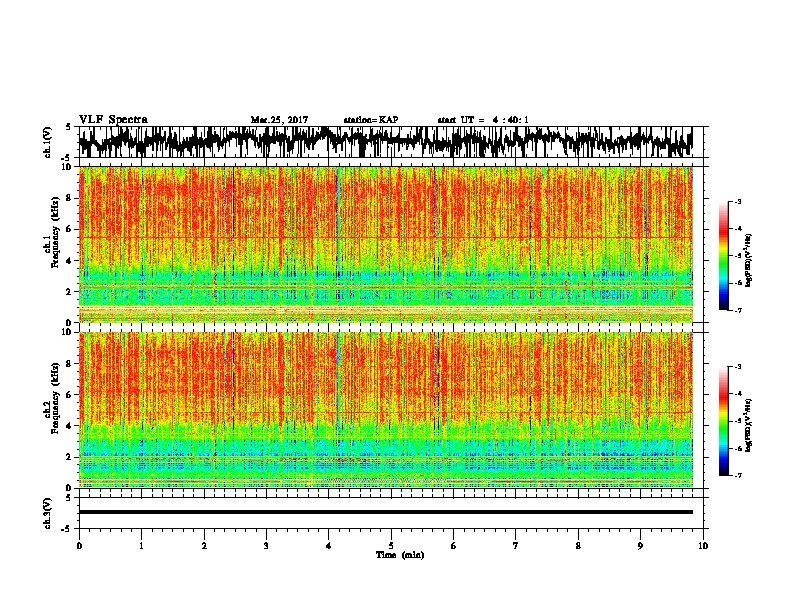Viewport: 792px width, 612px height.
Task: Select the "Time (min)" x-axis label
Action: (400, 555)
